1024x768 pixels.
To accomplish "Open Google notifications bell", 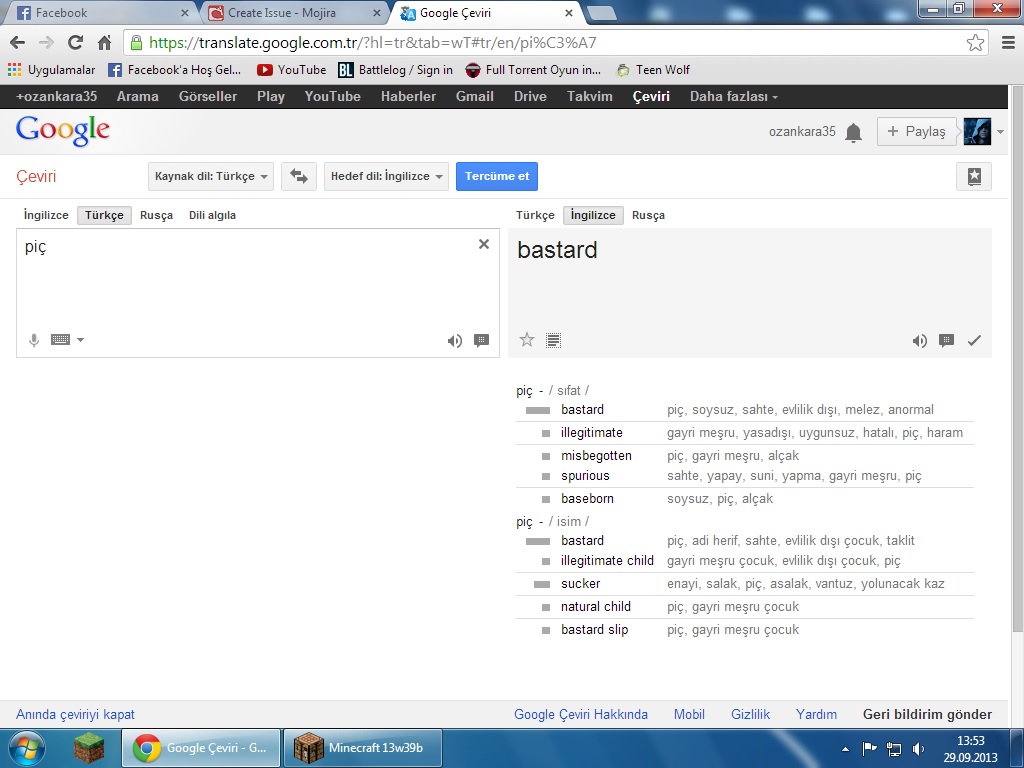I will click(x=853, y=133).
